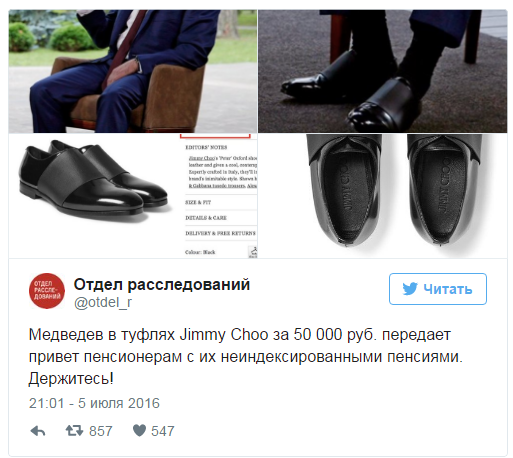Open the tweet timestamp 21:01 - 5 июля 2016
The width and height of the screenshot is (513, 458).
coord(94,403)
